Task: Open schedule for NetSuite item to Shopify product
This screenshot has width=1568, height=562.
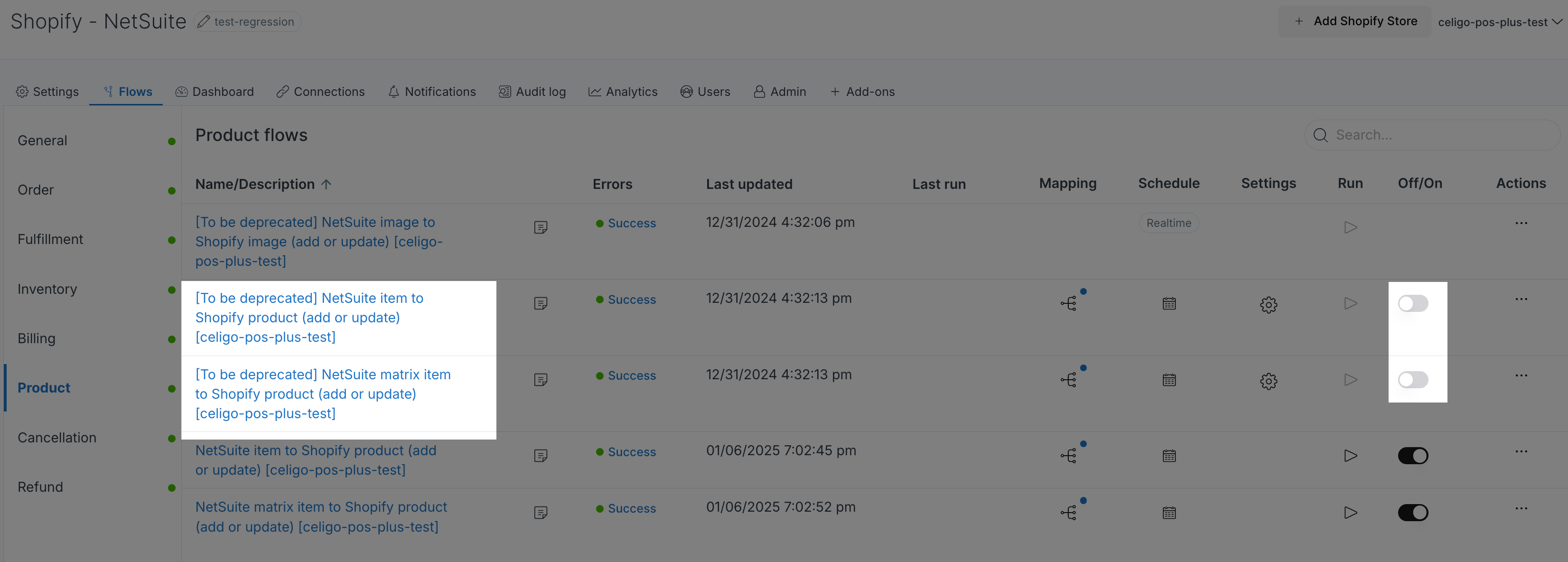Action: [x=1169, y=456]
